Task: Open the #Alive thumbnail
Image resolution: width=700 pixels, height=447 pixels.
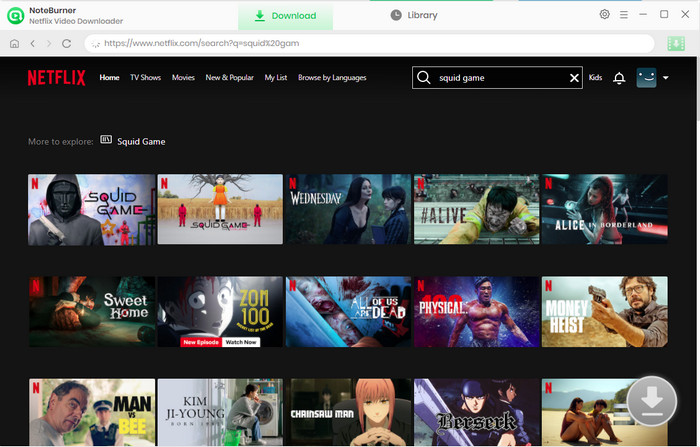Action: pyautogui.click(x=476, y=209)
